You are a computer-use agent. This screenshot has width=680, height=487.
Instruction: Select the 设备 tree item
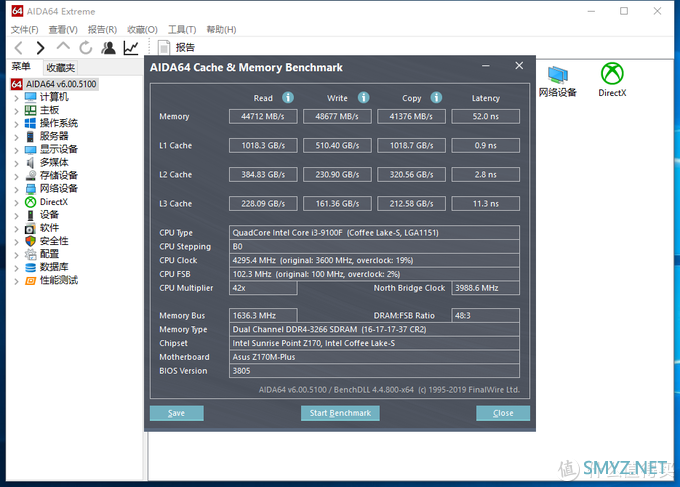click(49, 215)
